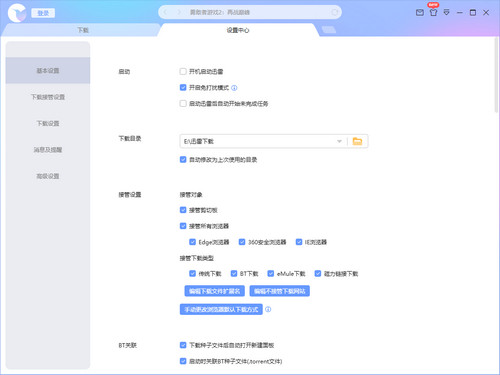Toggle eMule下载 checkbox
Image resolution: width=500 pixels, height=375 pixels.
271,274
